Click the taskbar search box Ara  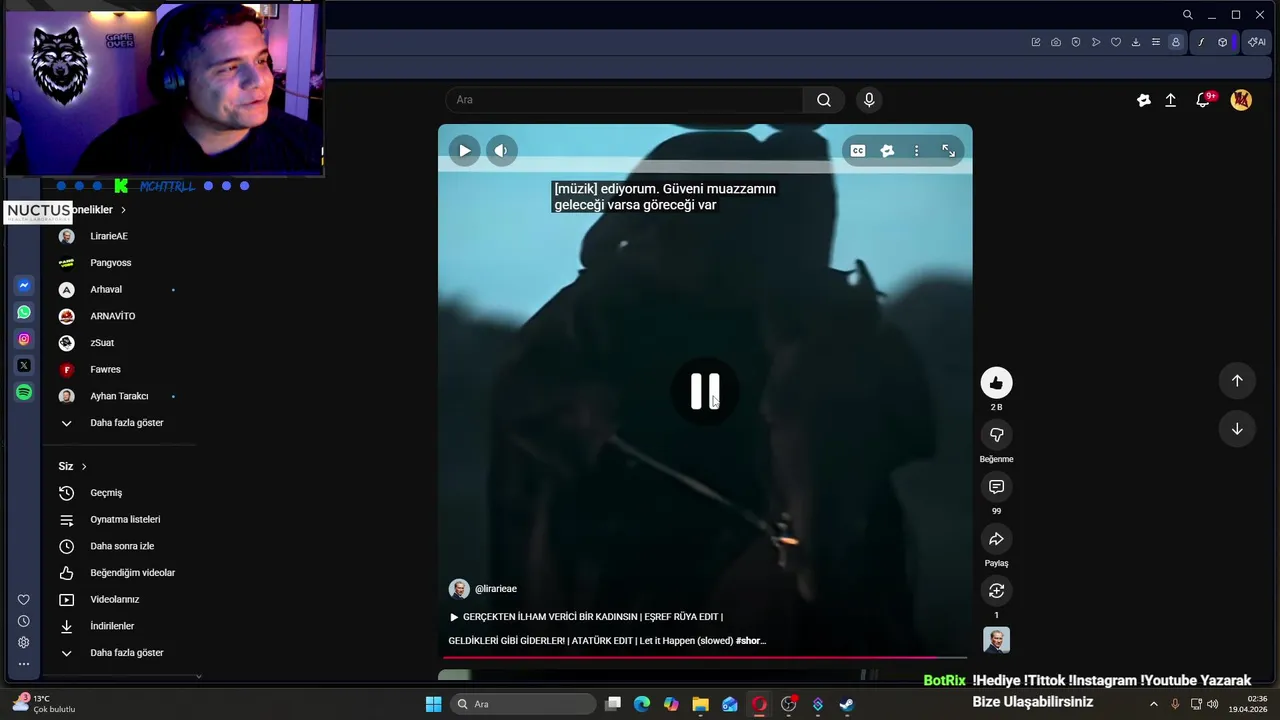tap(524, 704)
